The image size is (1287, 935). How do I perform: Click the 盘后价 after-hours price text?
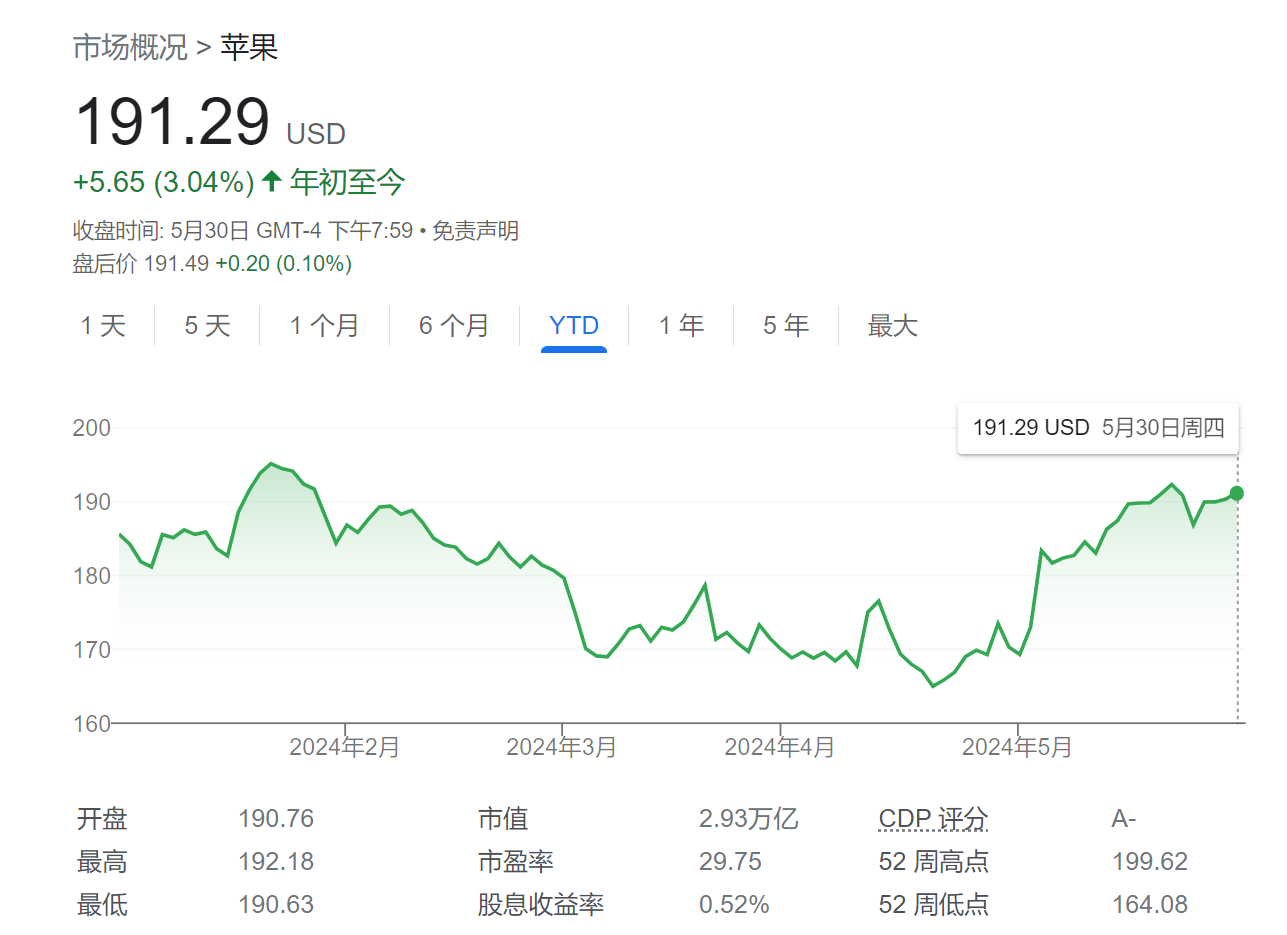point(105,263)
